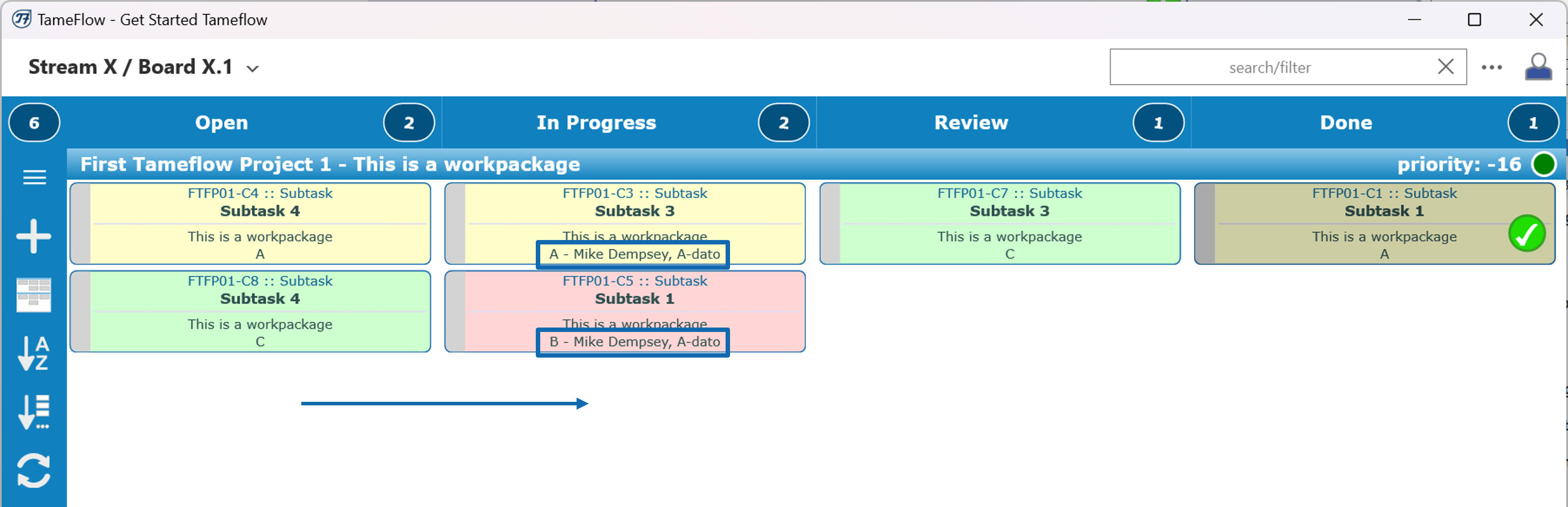Click the FTFP01-C4 :: Subtask link
Image resolution: width=1568 pixels, height=507 pixels.
pos(260,193)
